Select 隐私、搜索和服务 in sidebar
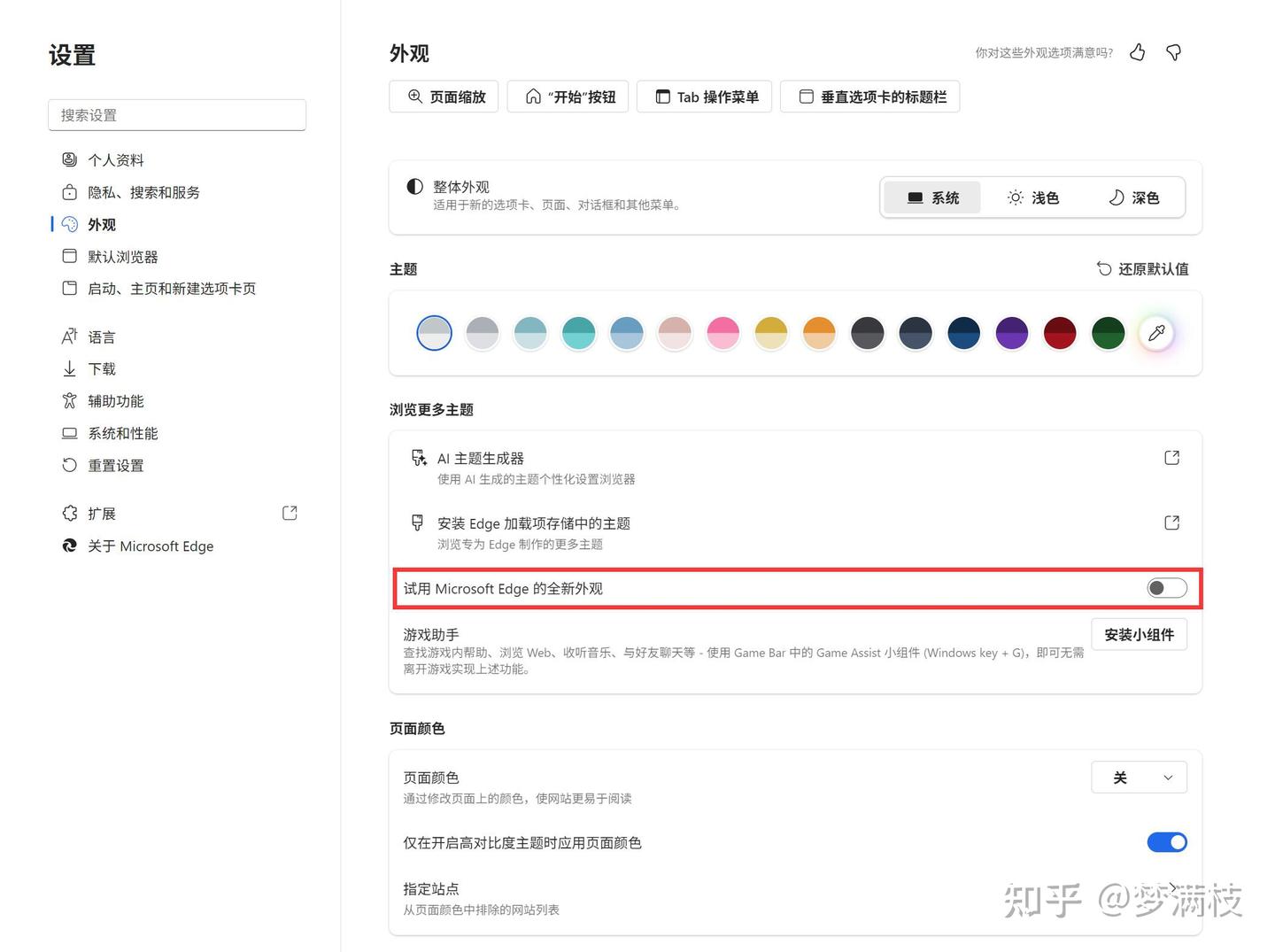Screen dimensions: 1275x952 tap(144, 192)
